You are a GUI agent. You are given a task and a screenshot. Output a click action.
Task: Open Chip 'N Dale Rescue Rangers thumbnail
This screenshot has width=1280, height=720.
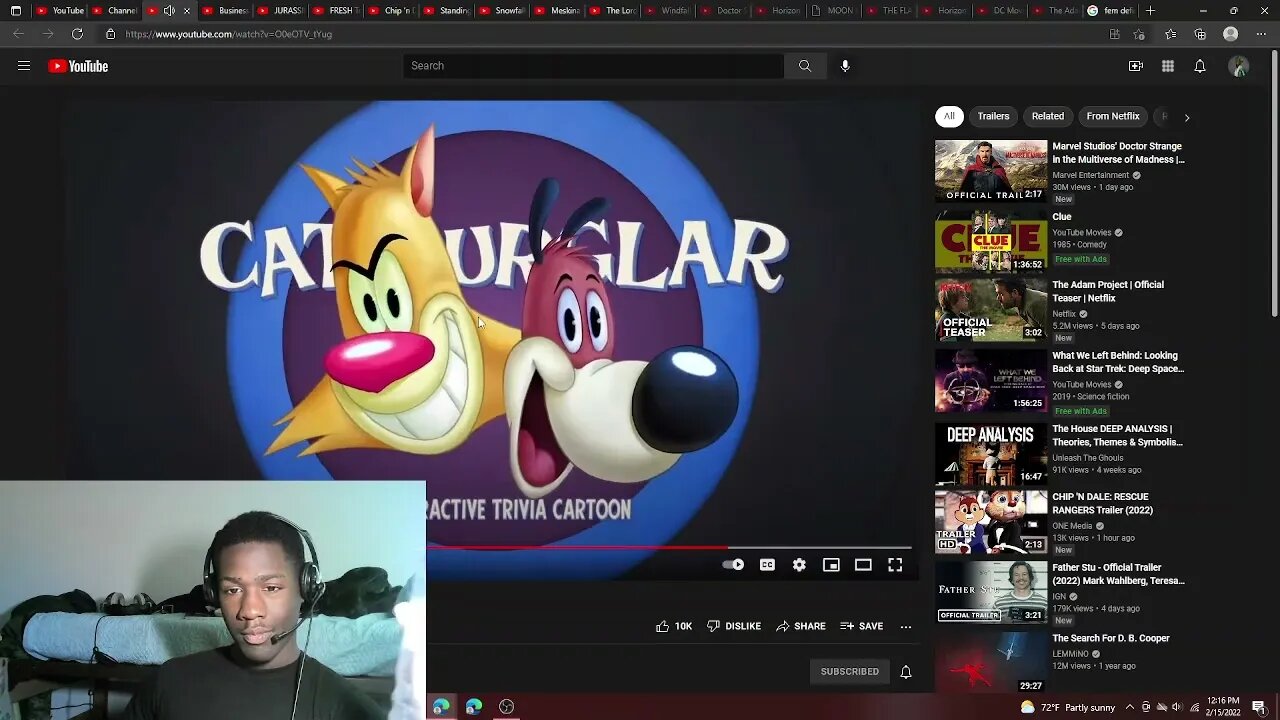pos(991,521)
